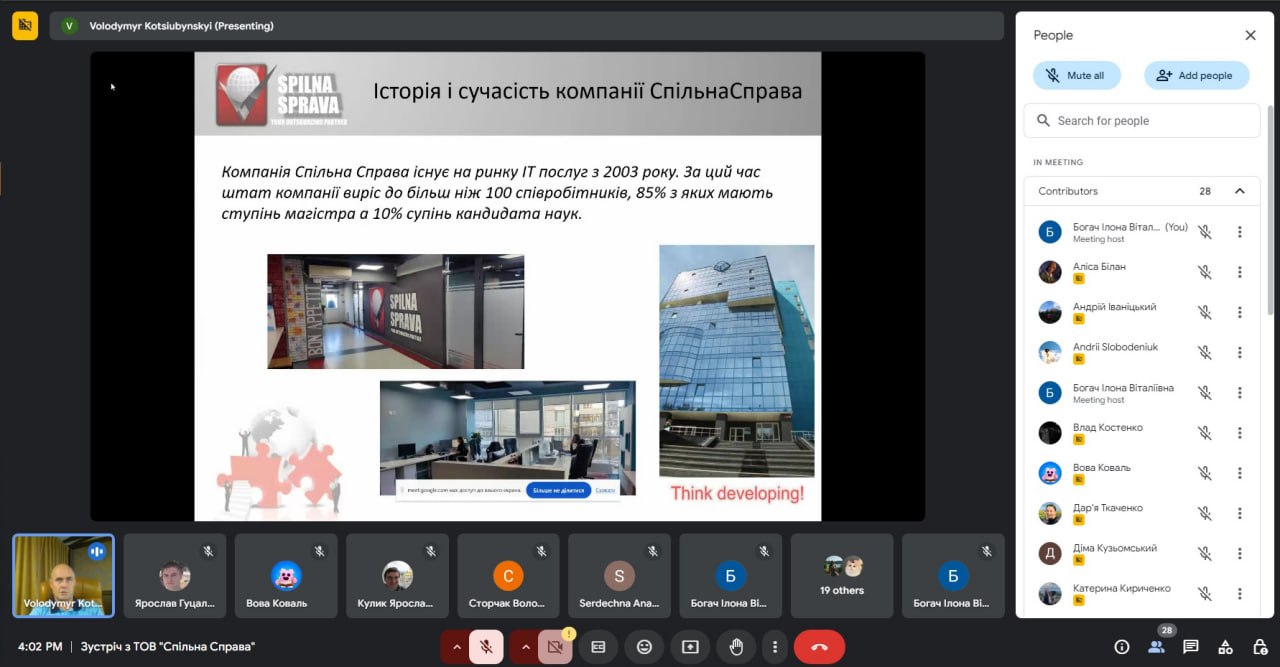The width and height of the screenshot is (1280, 667).
Task: Click mic icon in Andrii Slobodeniuk row
Action: [x=1206, y=352]
